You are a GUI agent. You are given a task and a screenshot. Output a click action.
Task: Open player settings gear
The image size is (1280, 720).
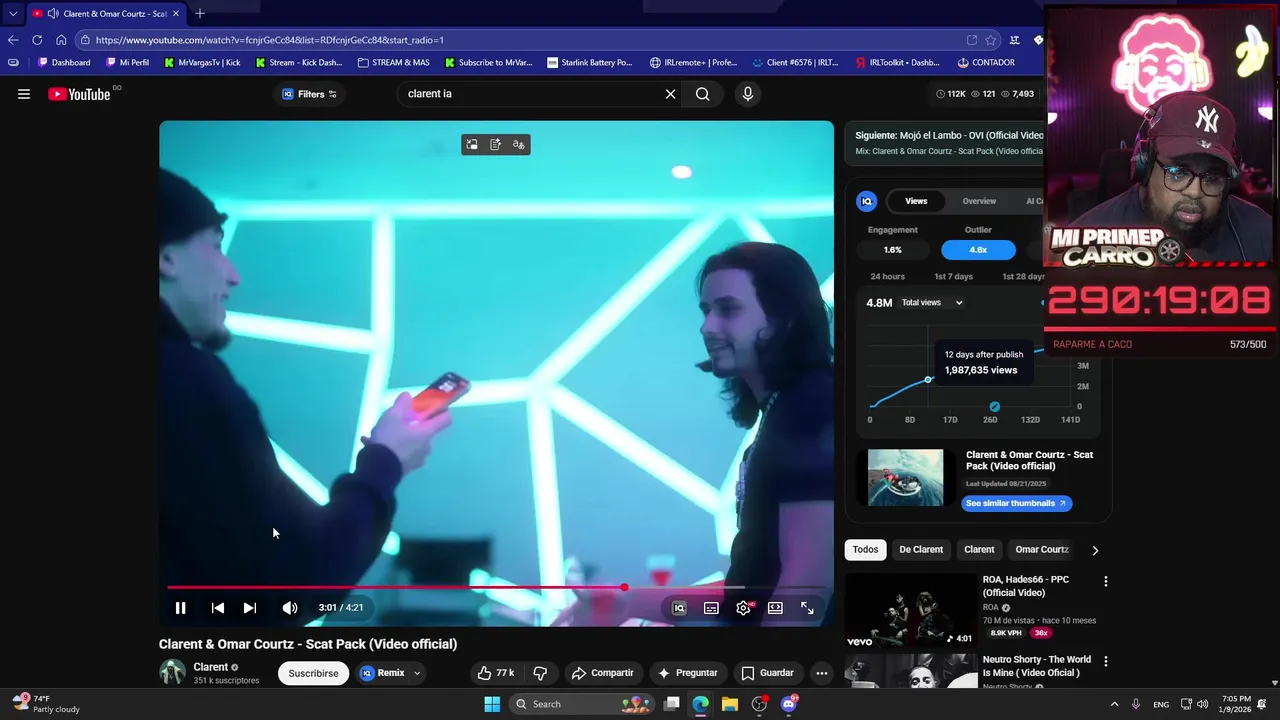pyautogui.click(x=743, y=608)
